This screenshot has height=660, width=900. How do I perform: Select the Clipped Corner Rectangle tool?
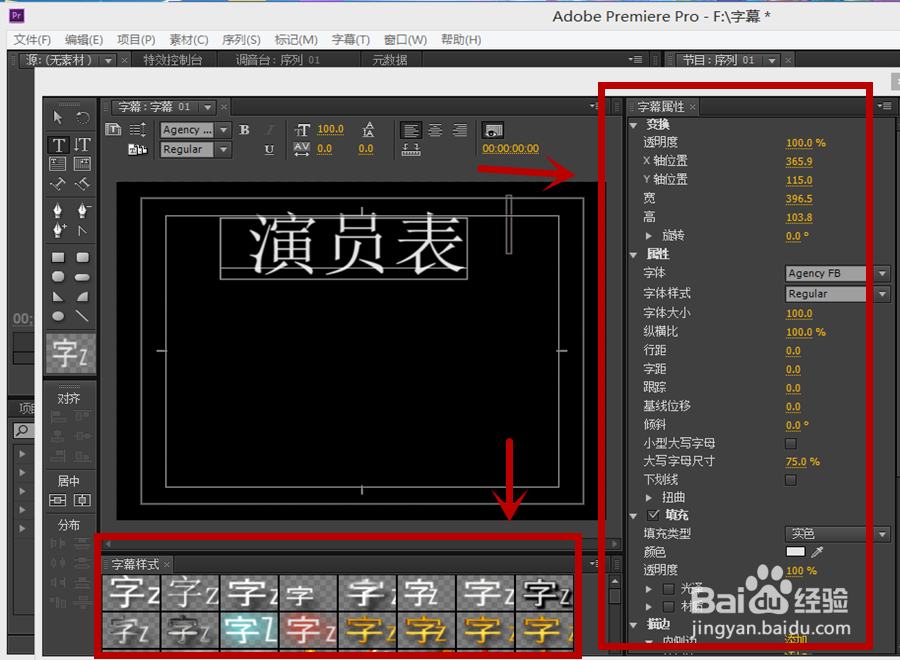click(x=58, y=277)
